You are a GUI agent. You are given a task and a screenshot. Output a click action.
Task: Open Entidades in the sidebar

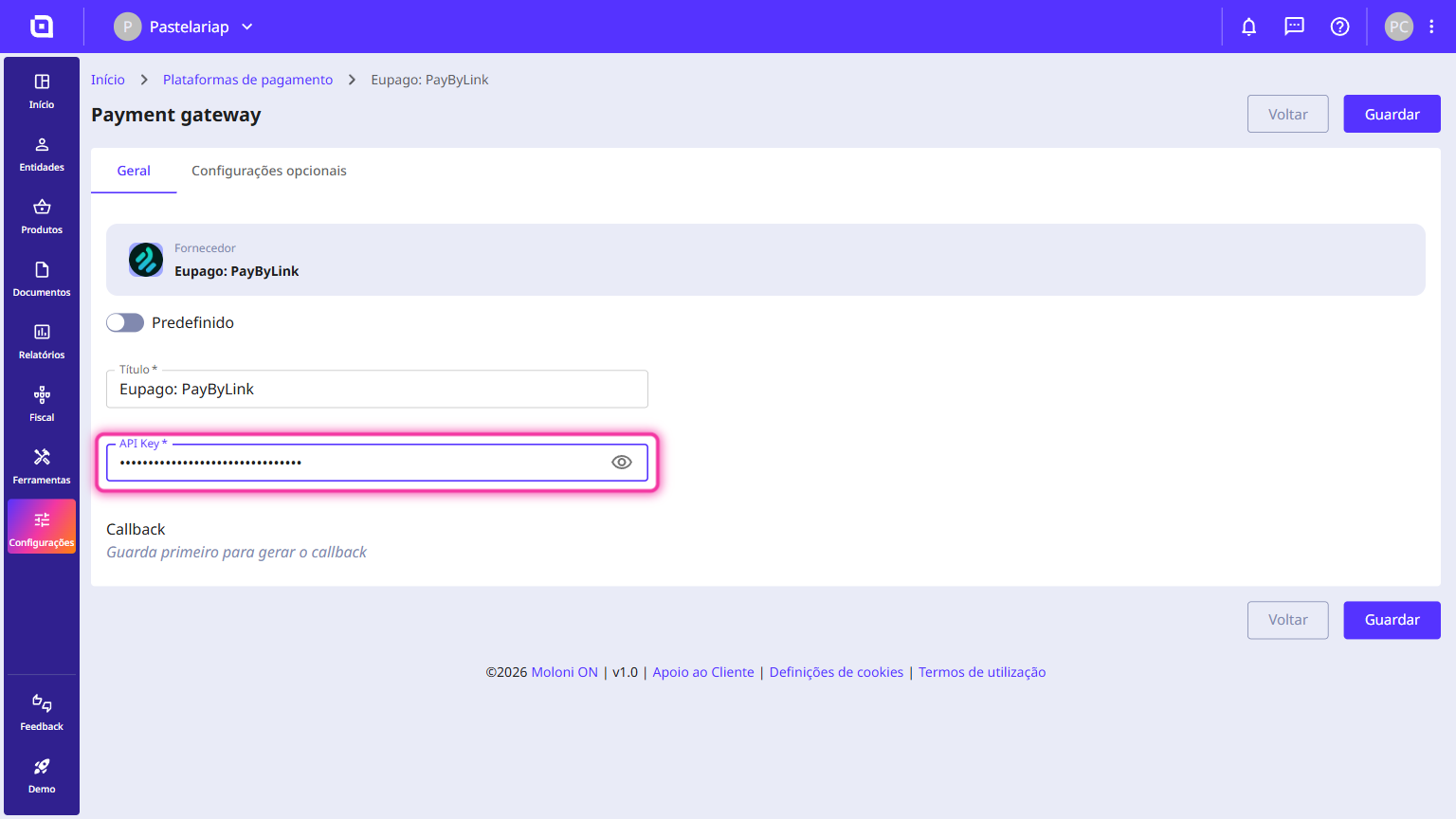42,154
